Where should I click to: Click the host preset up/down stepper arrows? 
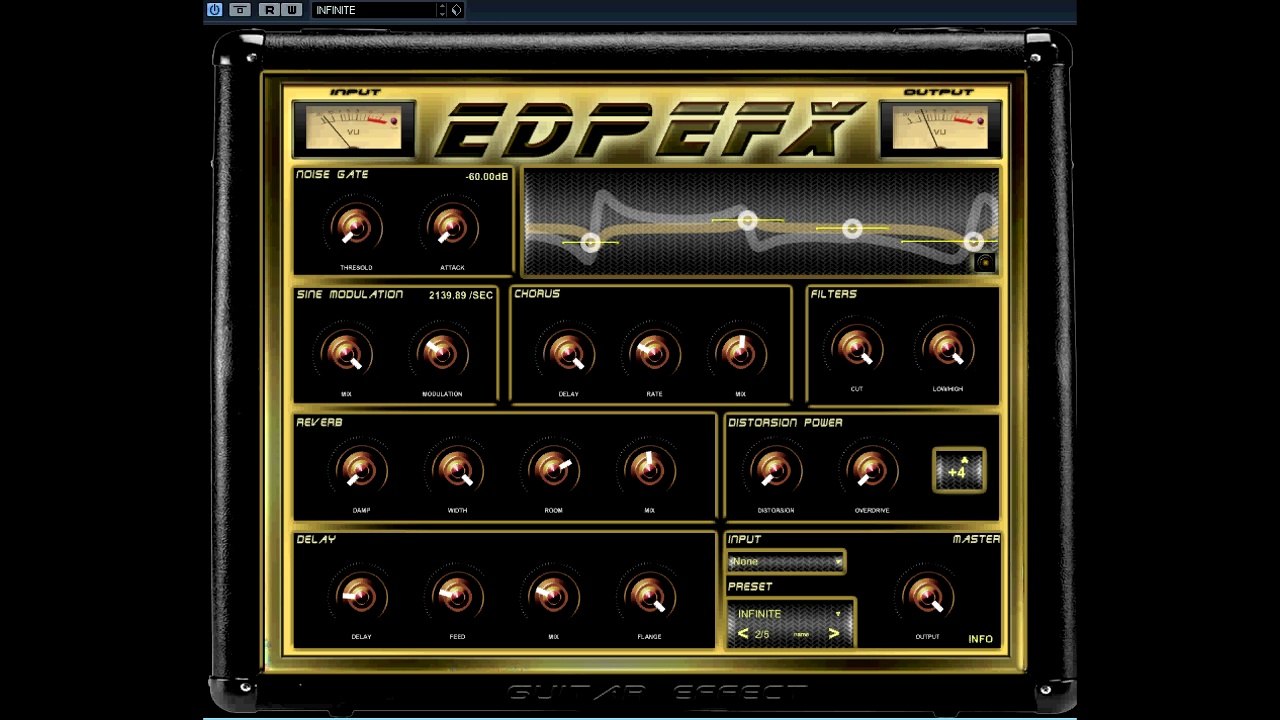442,10
